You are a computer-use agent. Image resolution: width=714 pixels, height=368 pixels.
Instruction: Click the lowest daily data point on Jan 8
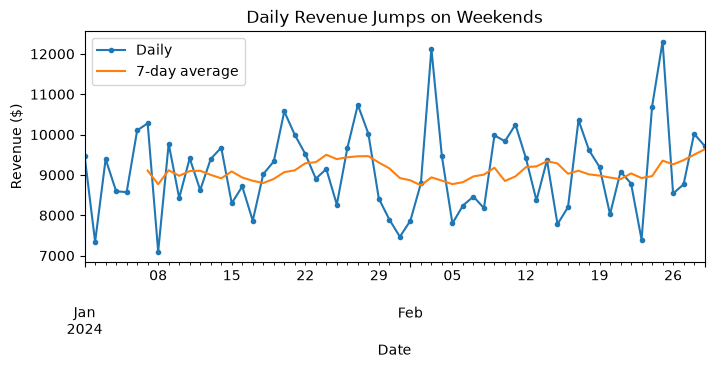point(158,252)
